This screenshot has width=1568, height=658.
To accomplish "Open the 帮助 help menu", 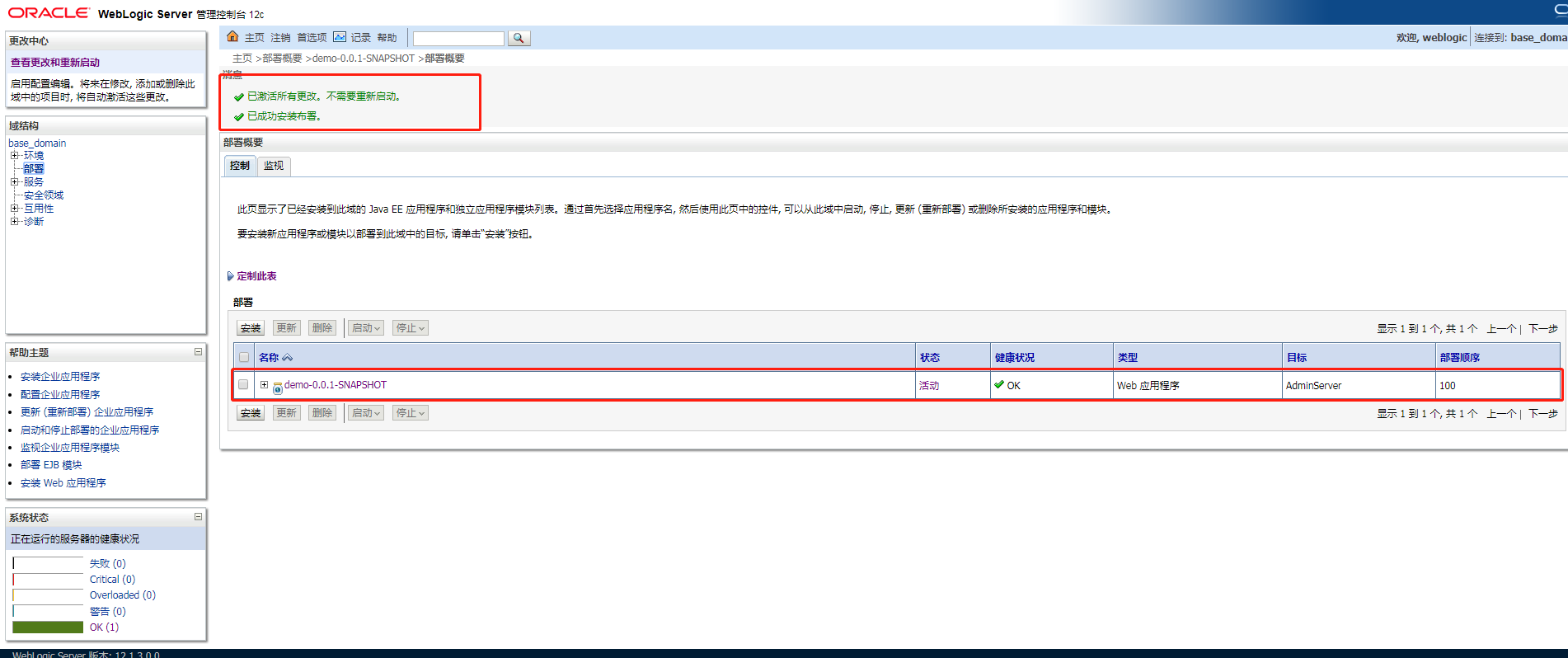I will point(387,38).
